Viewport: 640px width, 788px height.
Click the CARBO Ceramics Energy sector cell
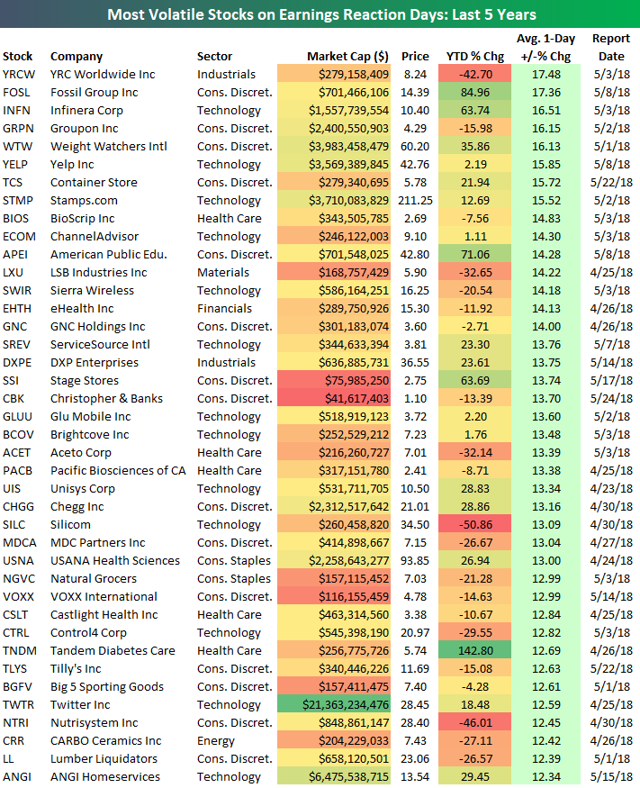[x=216, y=741]
